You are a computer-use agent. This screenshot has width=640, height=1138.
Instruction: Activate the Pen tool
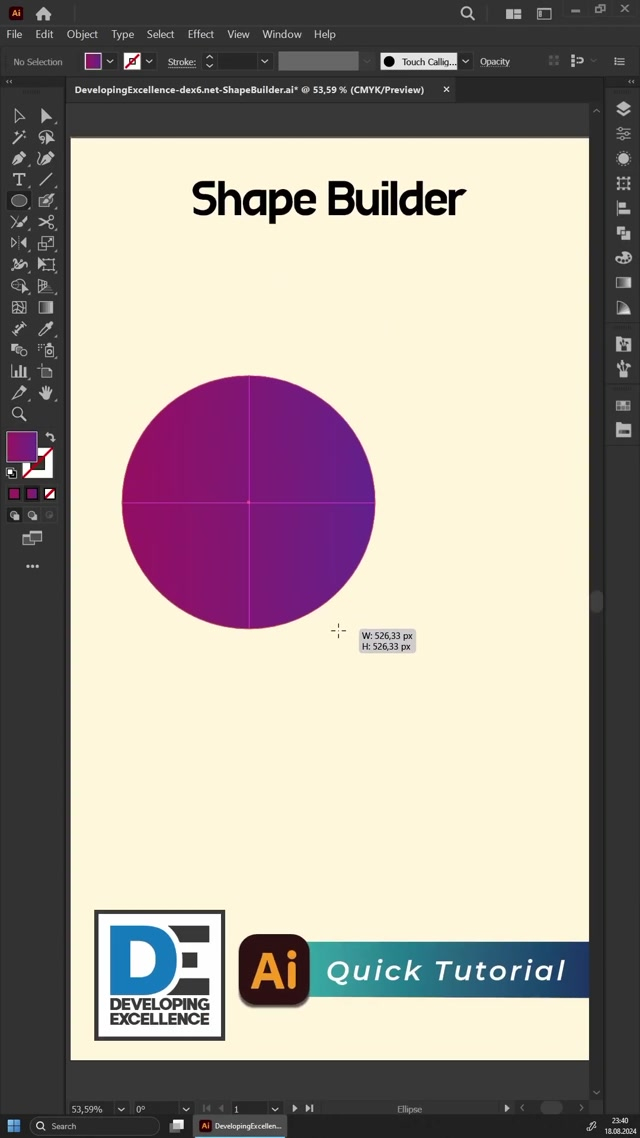tap(19, 158)
